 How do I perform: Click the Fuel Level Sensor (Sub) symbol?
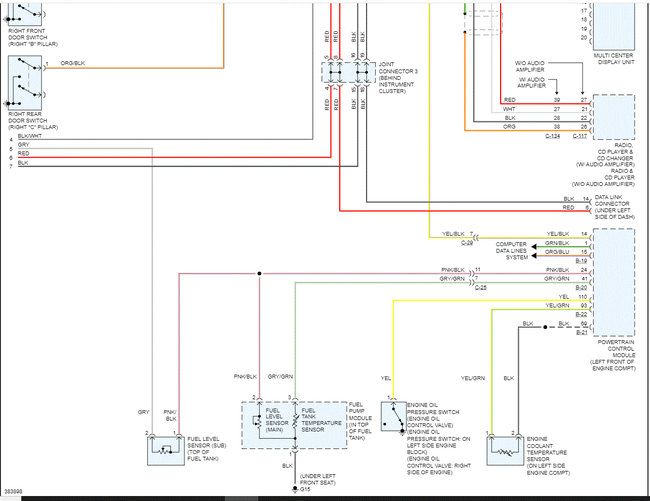[166, 450]
